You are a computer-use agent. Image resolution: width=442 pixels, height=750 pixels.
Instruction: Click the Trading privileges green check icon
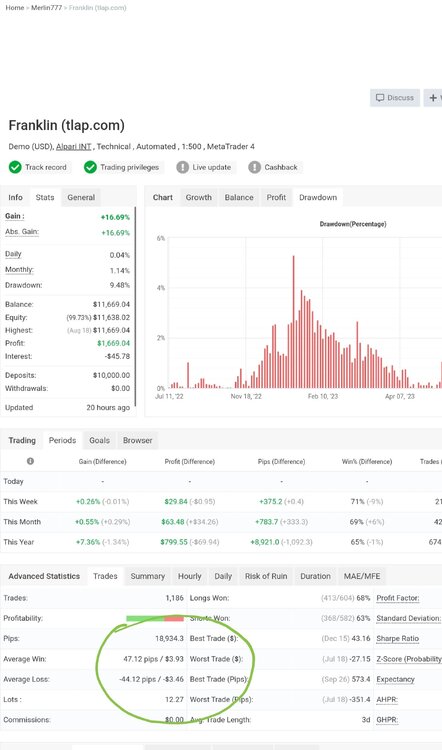coord(90,167)
